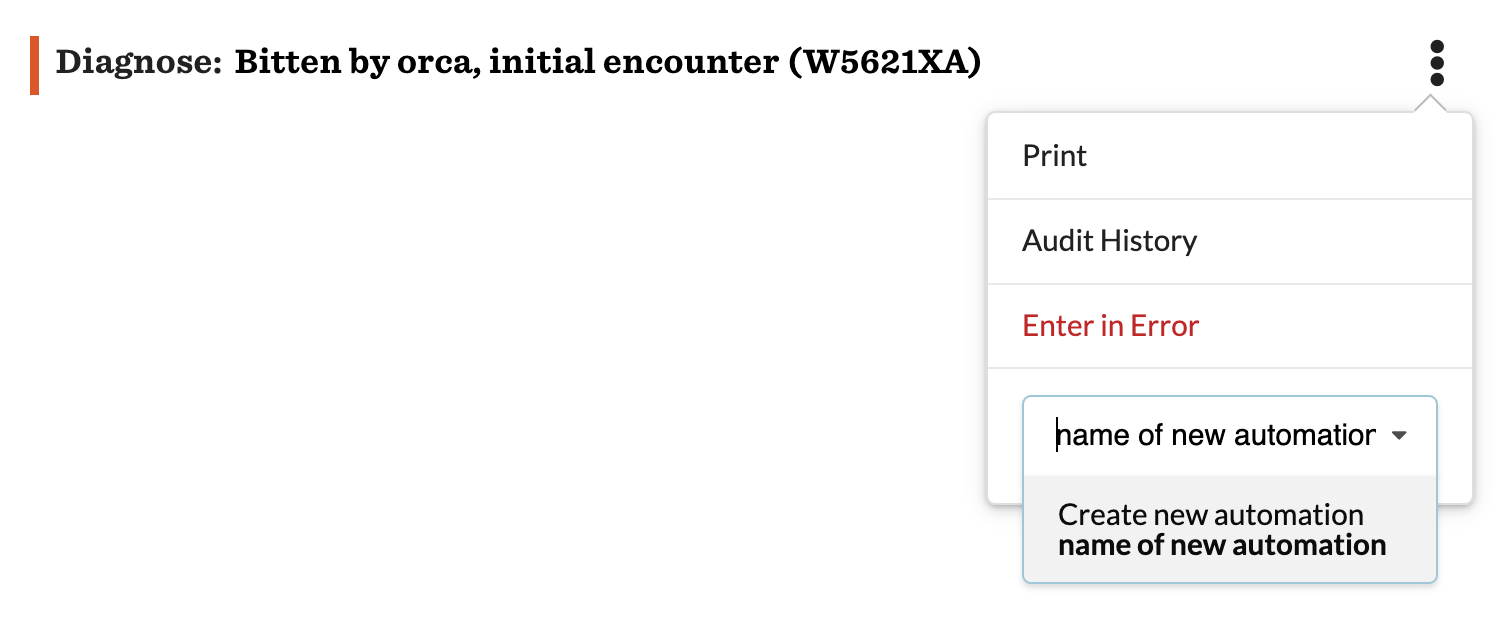
Task: Place cursor at start of automation text
Action: click(1058, 436)
